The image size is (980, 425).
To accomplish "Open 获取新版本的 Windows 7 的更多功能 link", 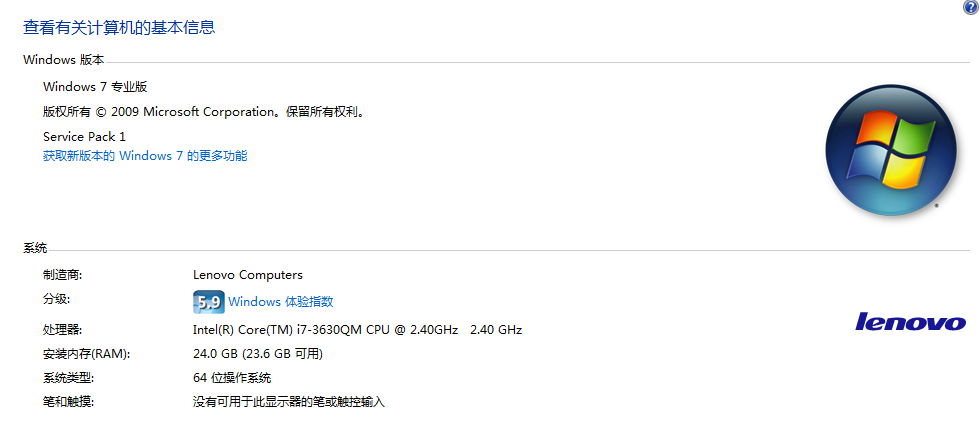I will click(145, 156).
